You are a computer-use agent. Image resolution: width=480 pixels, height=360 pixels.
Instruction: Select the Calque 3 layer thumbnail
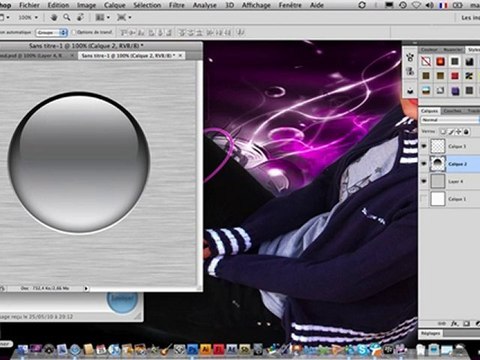pos(438,146)
